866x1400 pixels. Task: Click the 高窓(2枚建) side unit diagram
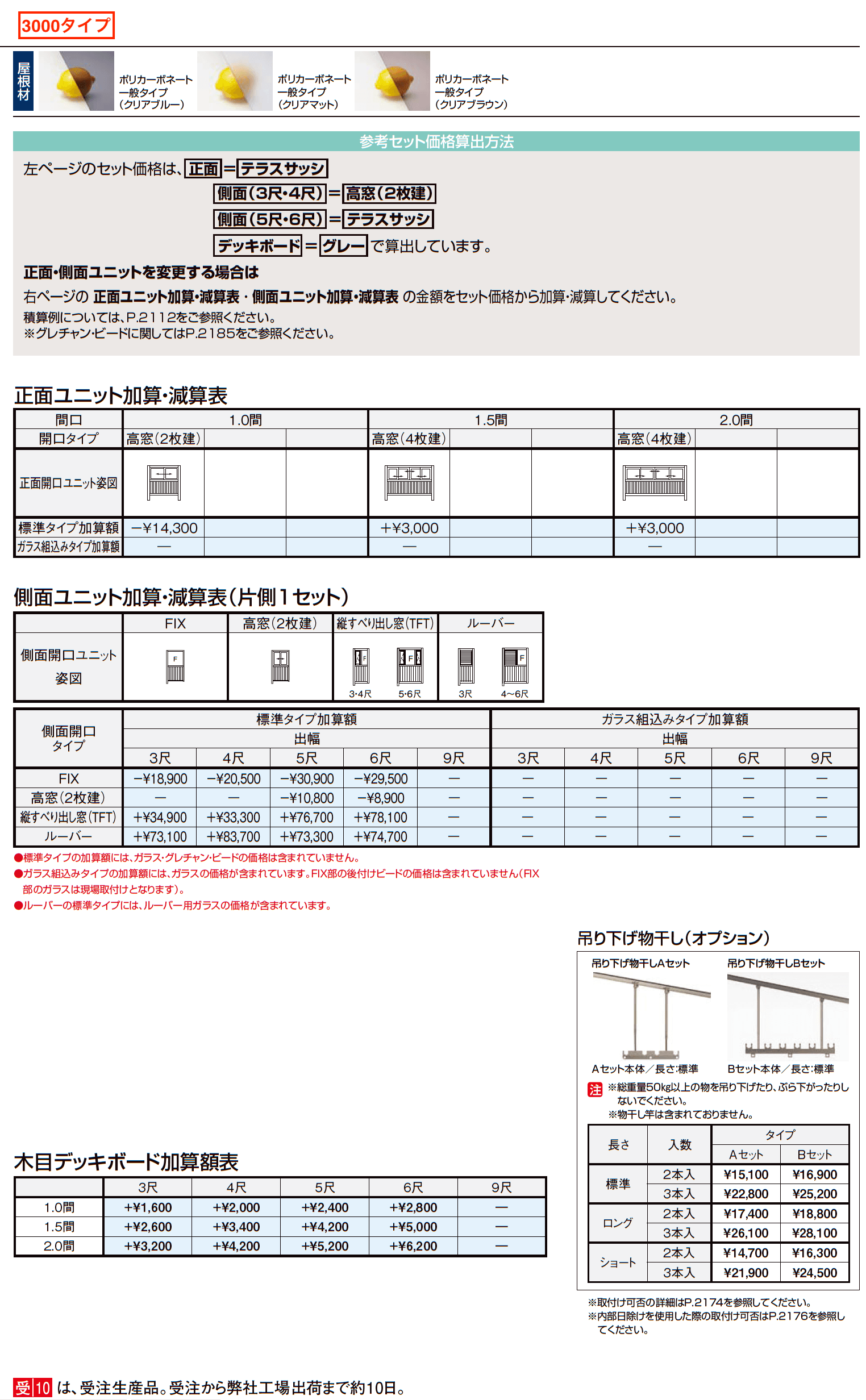point(280,666)
